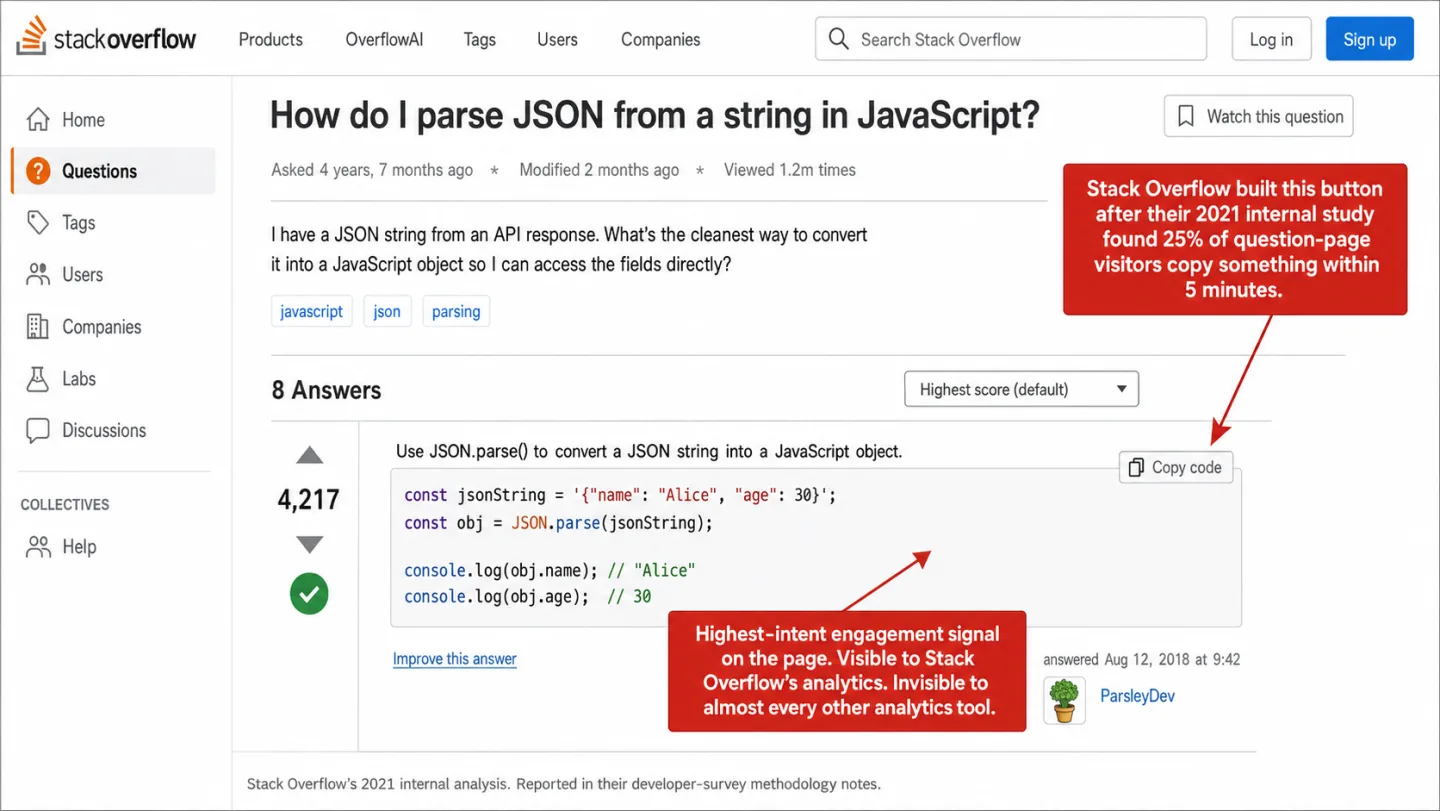The width and height of the screenshot is (1440, 811).
Task: Click 'Asked 4 years, 7 months ago'
Action: 372,170
